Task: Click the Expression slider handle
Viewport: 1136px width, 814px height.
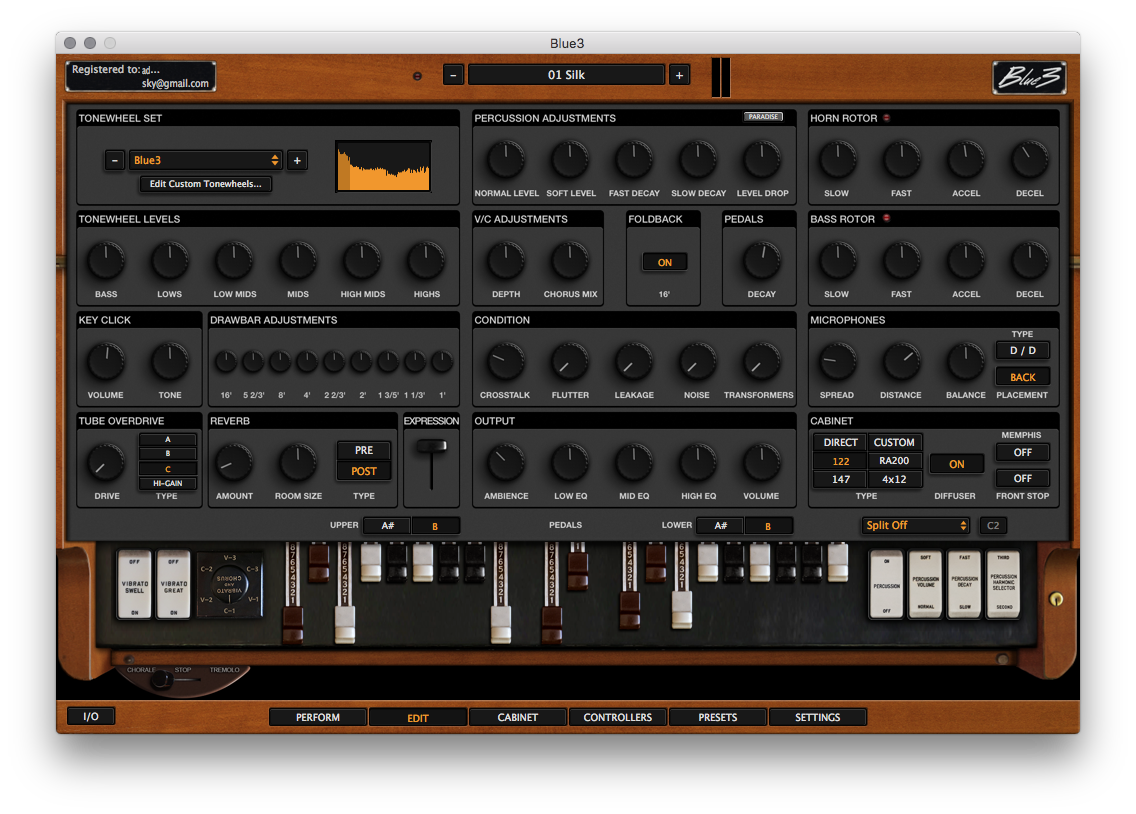Action: click(432, 445)
